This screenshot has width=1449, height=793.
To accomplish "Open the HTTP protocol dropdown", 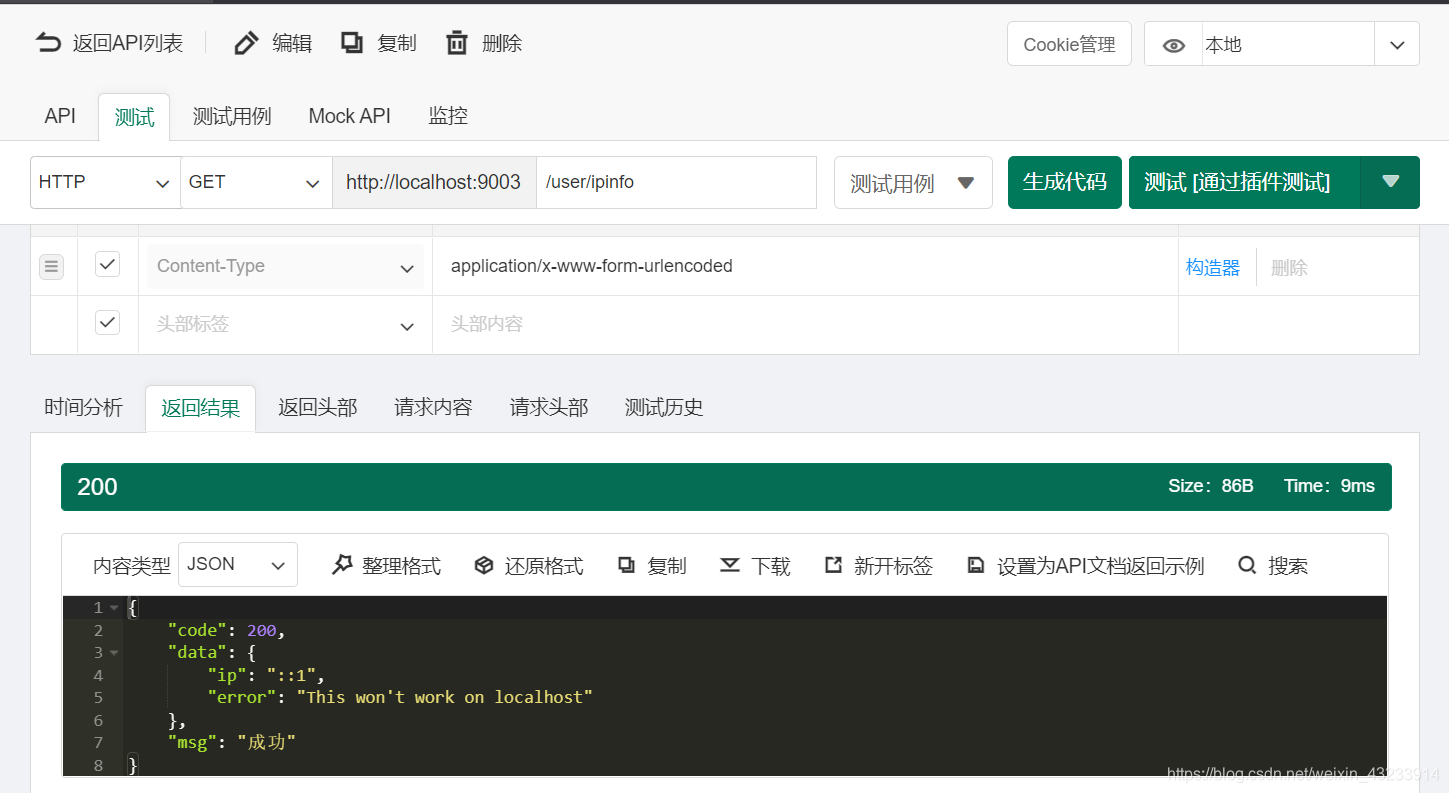I will 105,182.
